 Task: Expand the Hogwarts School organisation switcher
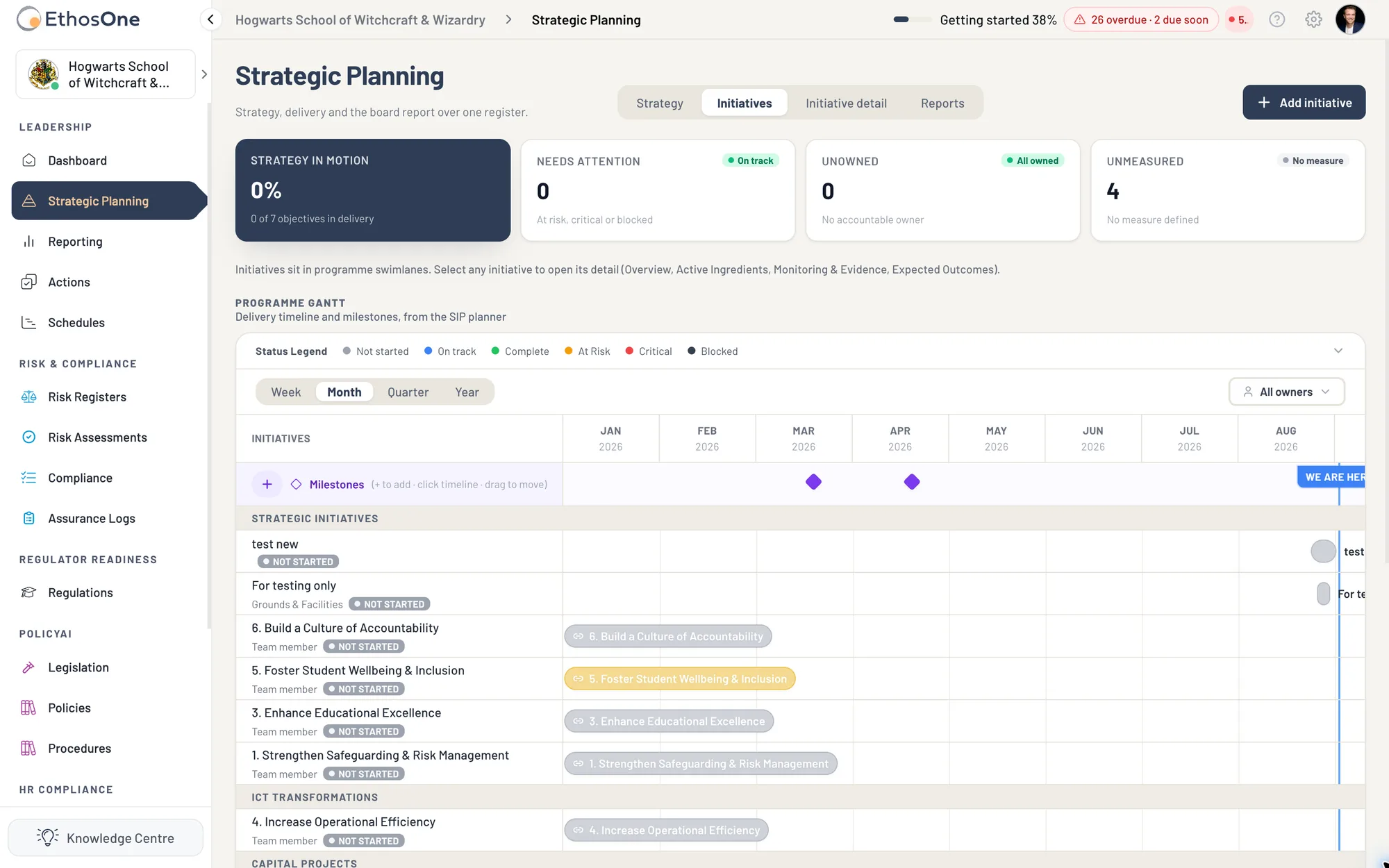tap(204, 74)
